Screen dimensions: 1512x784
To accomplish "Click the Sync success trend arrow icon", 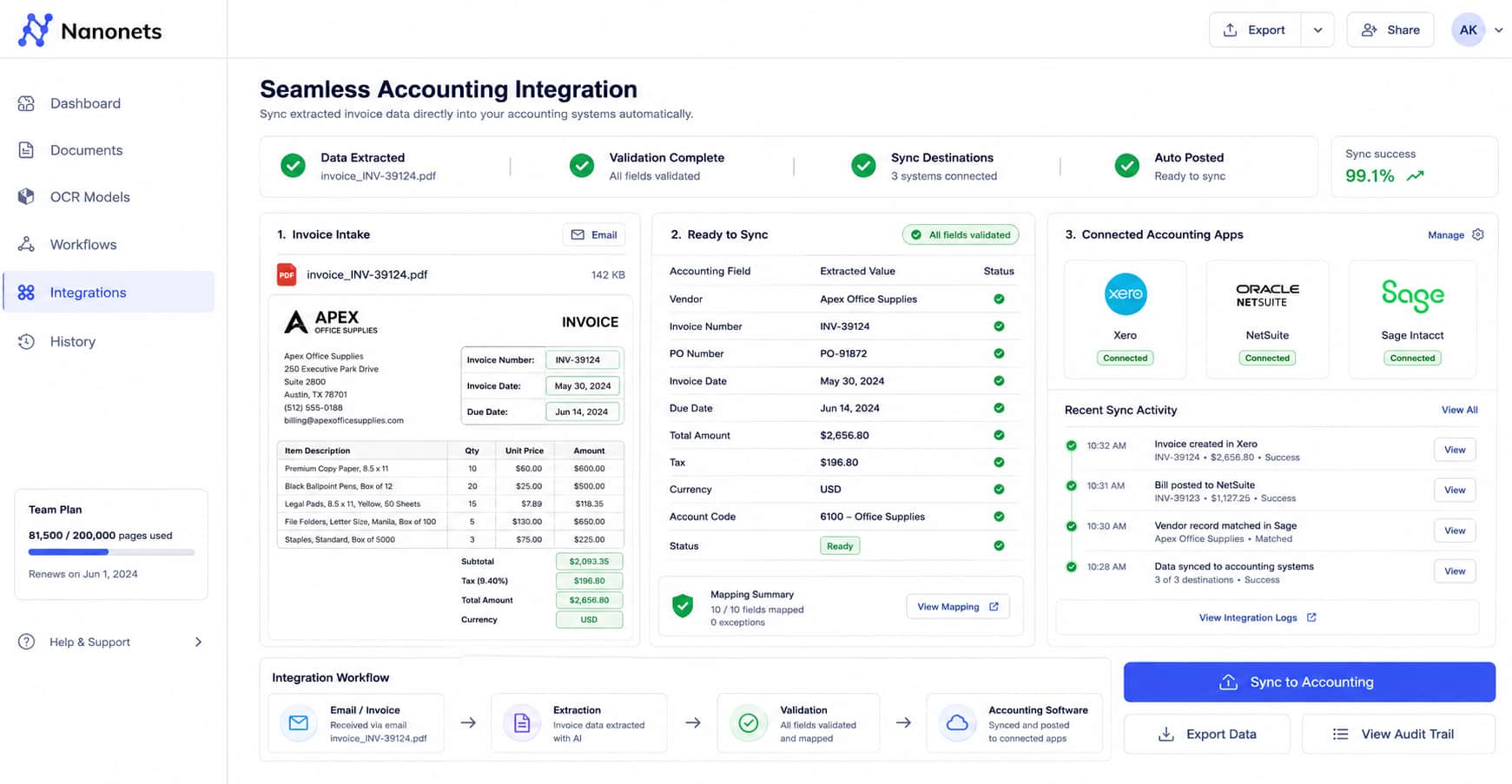I will [x=1416, y=175].
